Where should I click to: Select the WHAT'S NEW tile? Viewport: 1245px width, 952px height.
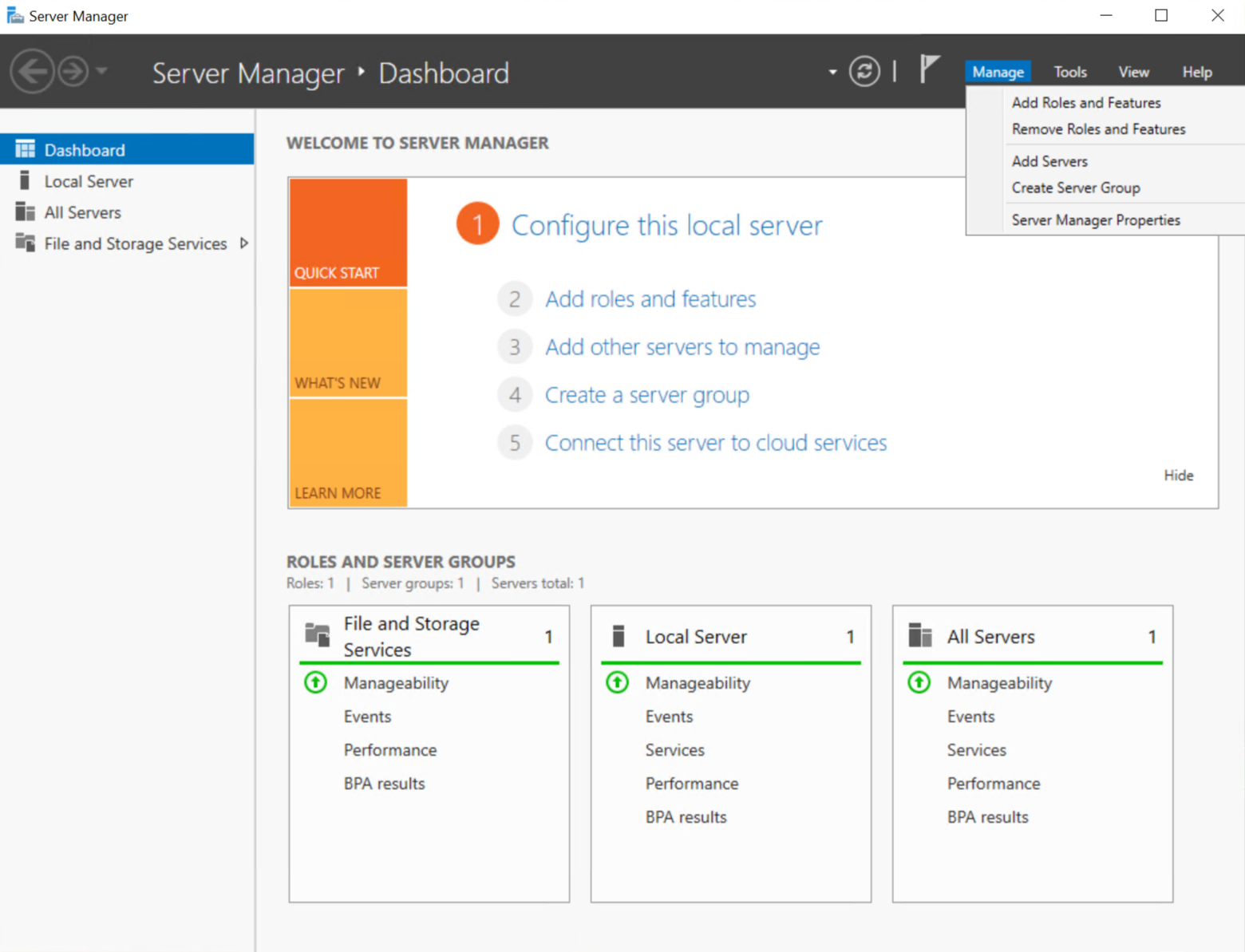pyautogui.click(x=348, y=342)
